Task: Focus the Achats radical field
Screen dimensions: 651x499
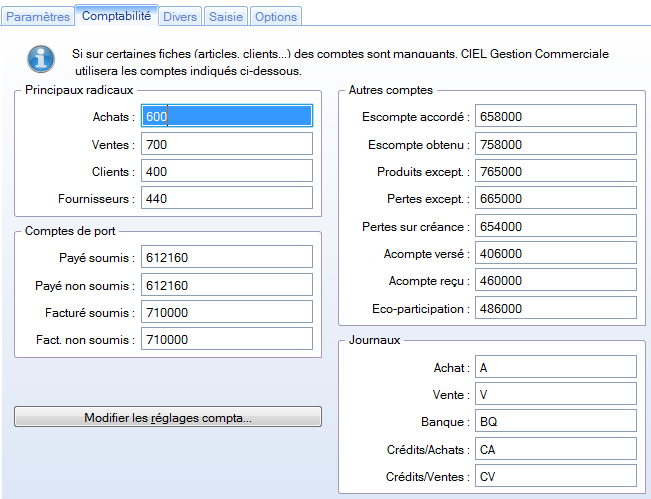Action: tap(227, 116)
